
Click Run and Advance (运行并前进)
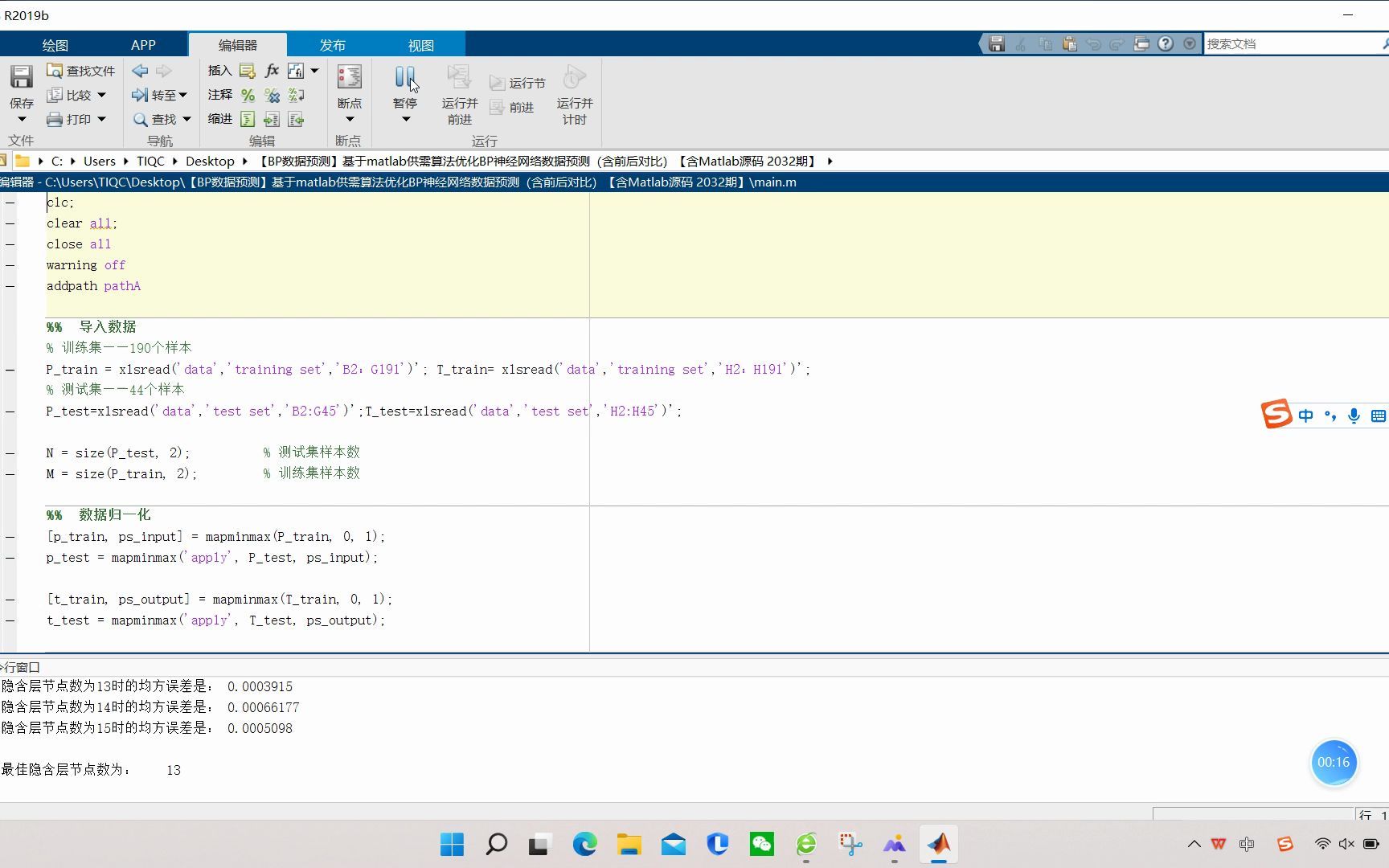(x=460, y=95)
